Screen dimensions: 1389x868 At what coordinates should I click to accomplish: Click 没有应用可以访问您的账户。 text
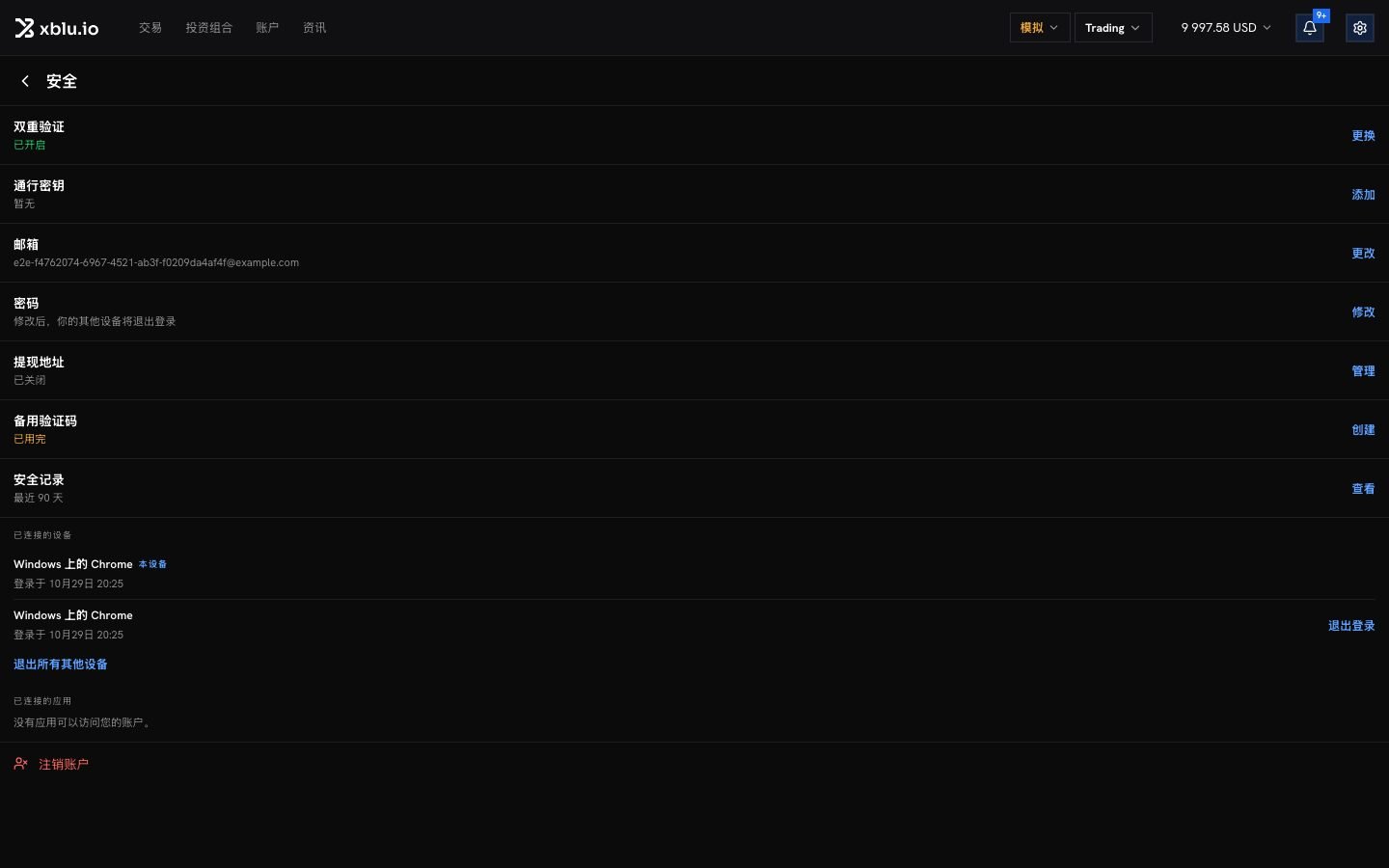[84, 722]
